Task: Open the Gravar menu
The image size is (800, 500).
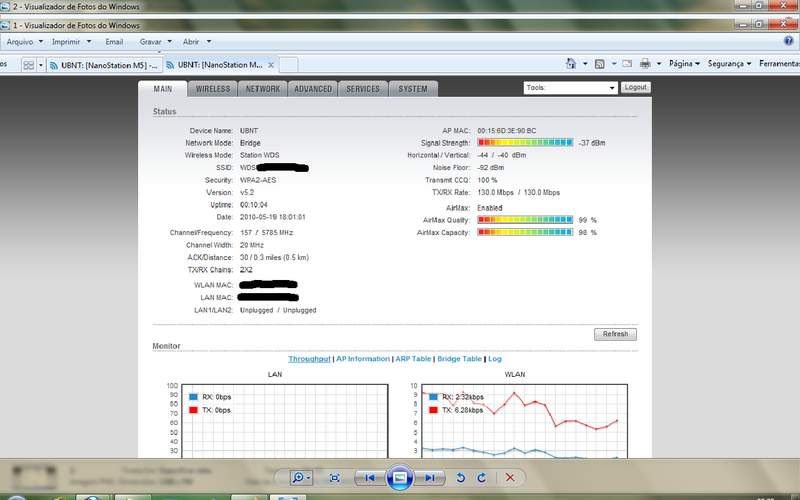Action: click(156, 42)
